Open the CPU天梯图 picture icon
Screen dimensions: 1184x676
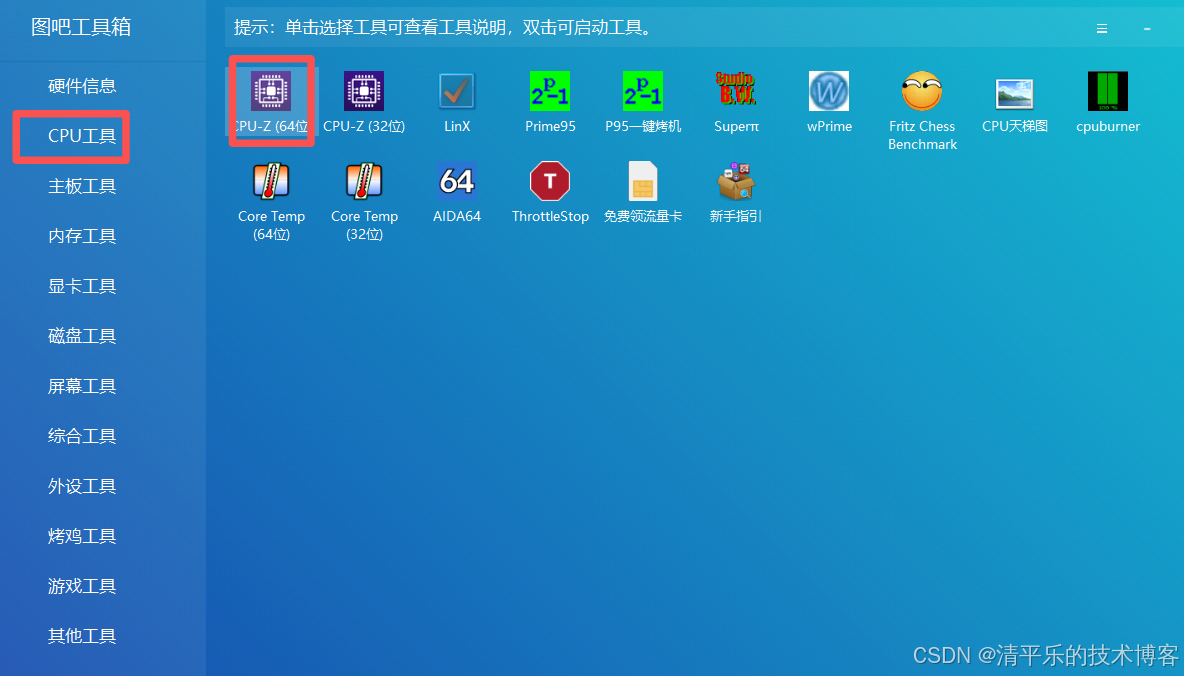(1015, 94)
